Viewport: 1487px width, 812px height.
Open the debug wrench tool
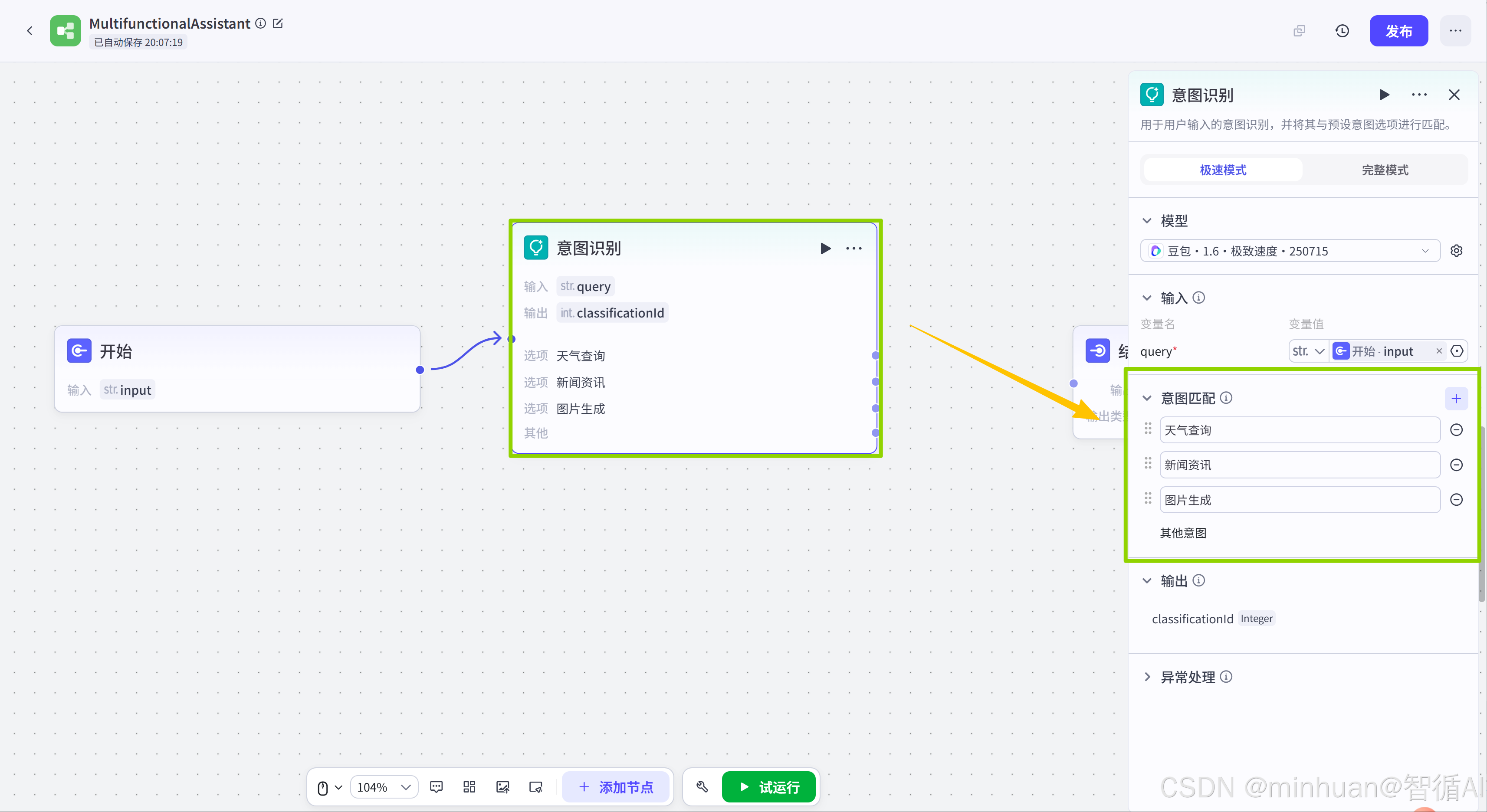tap(702, 787)
